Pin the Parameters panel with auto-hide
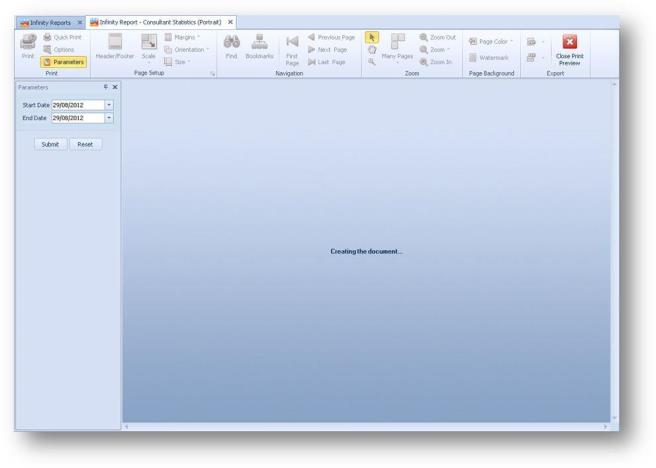 [x=106, y=87]
